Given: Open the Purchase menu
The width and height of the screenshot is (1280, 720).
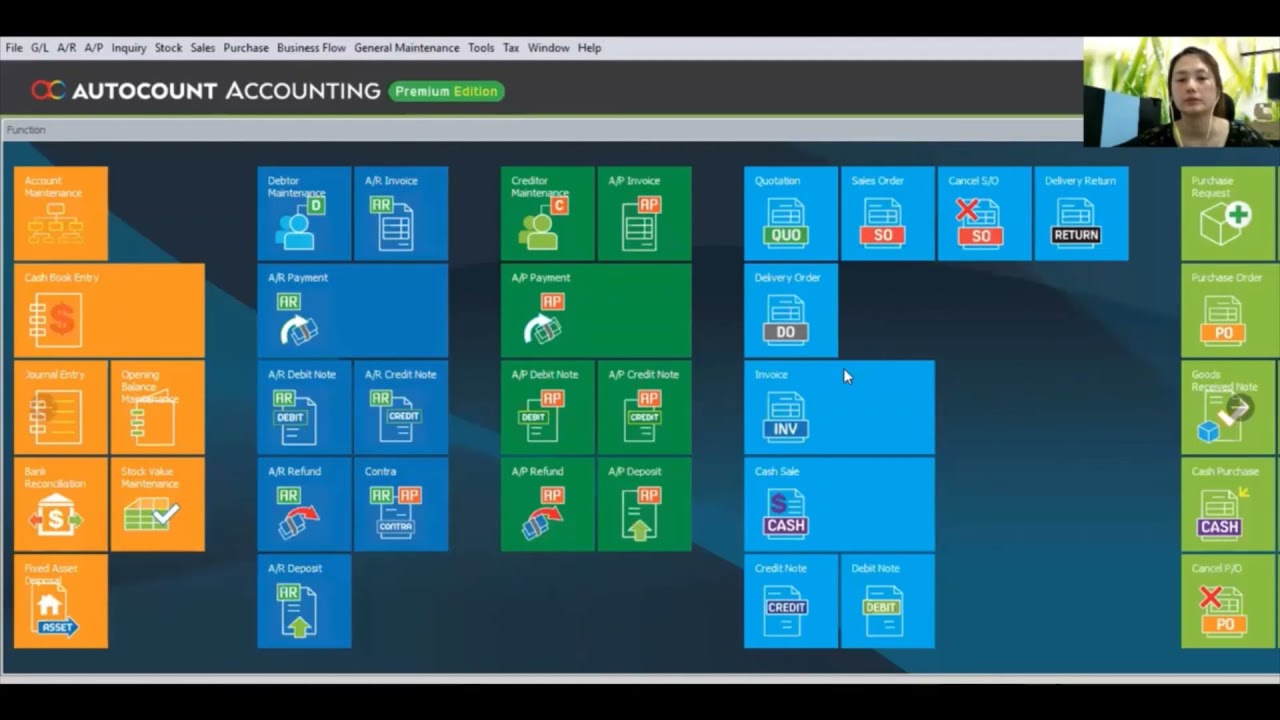Looking at the screenshot, I should pyautogui.click(x=246, y=48).
